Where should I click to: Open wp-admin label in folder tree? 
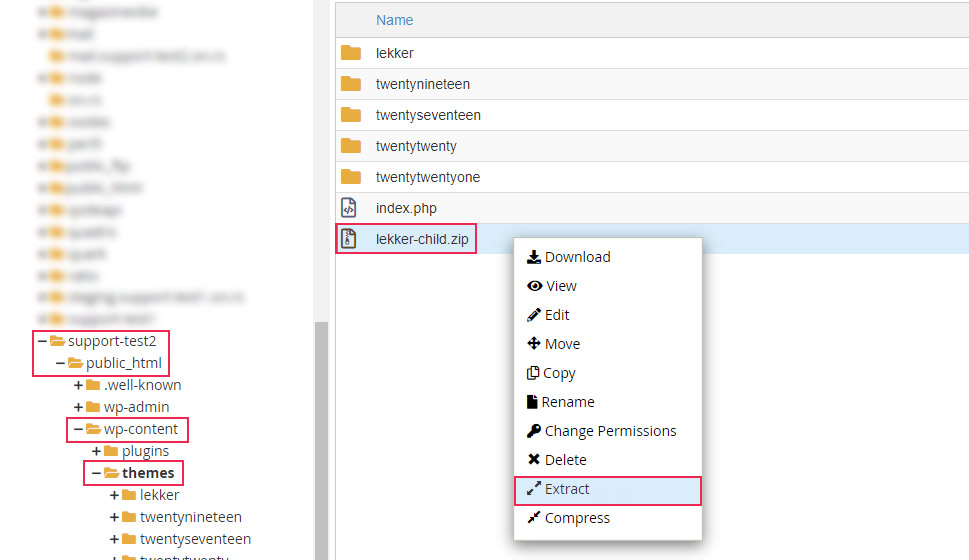pyautogui.click(x=137, y=407)
